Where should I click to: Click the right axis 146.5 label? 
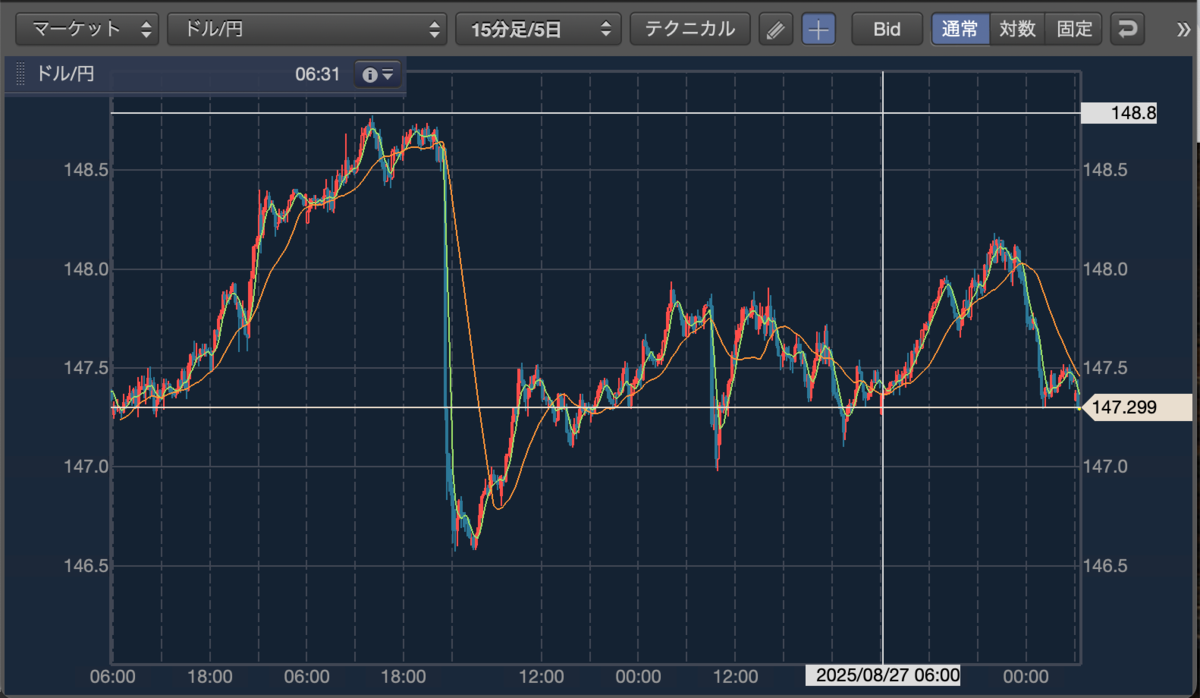coord(1105,566)
